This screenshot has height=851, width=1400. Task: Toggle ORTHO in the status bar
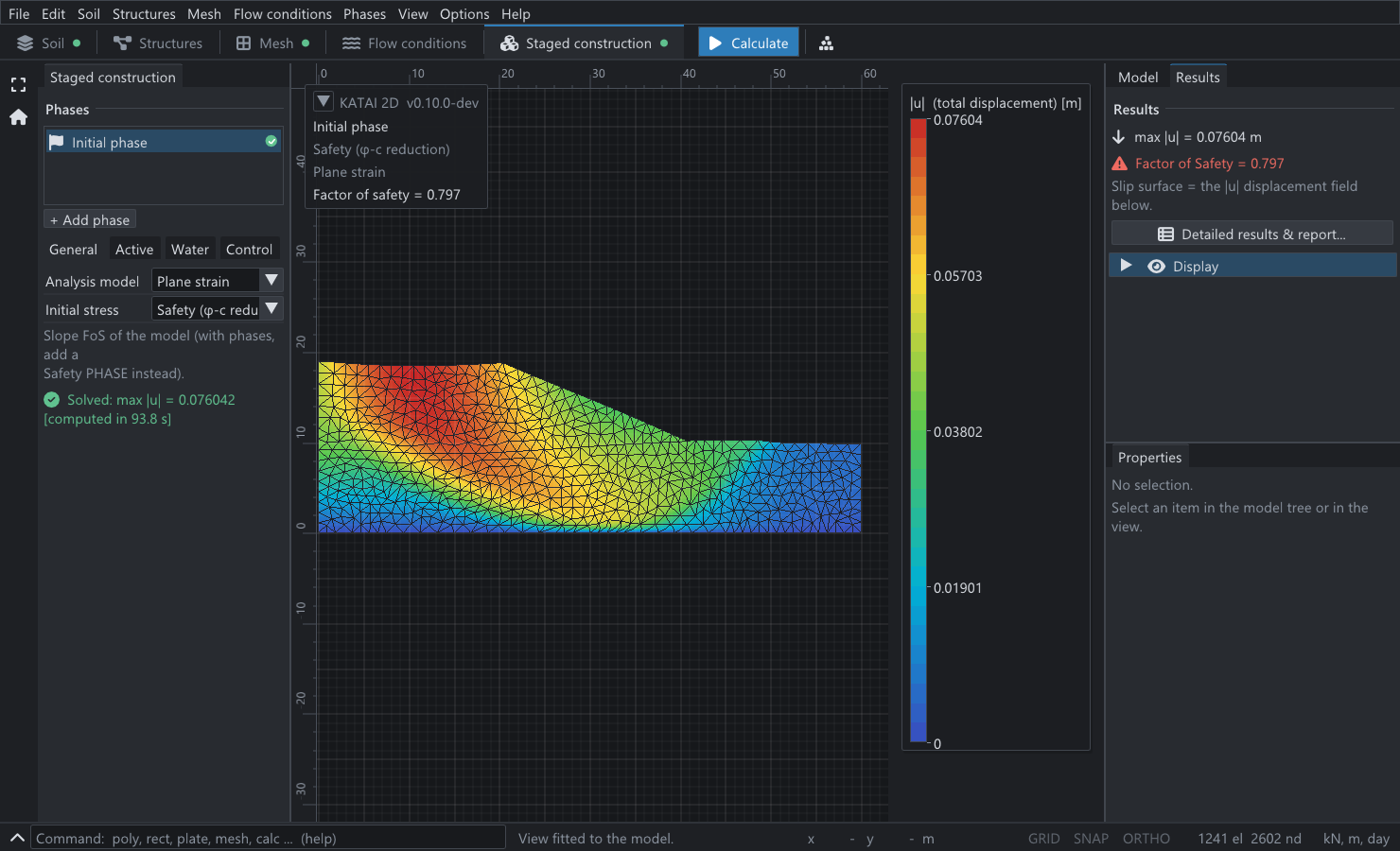tap(1146, 839)
